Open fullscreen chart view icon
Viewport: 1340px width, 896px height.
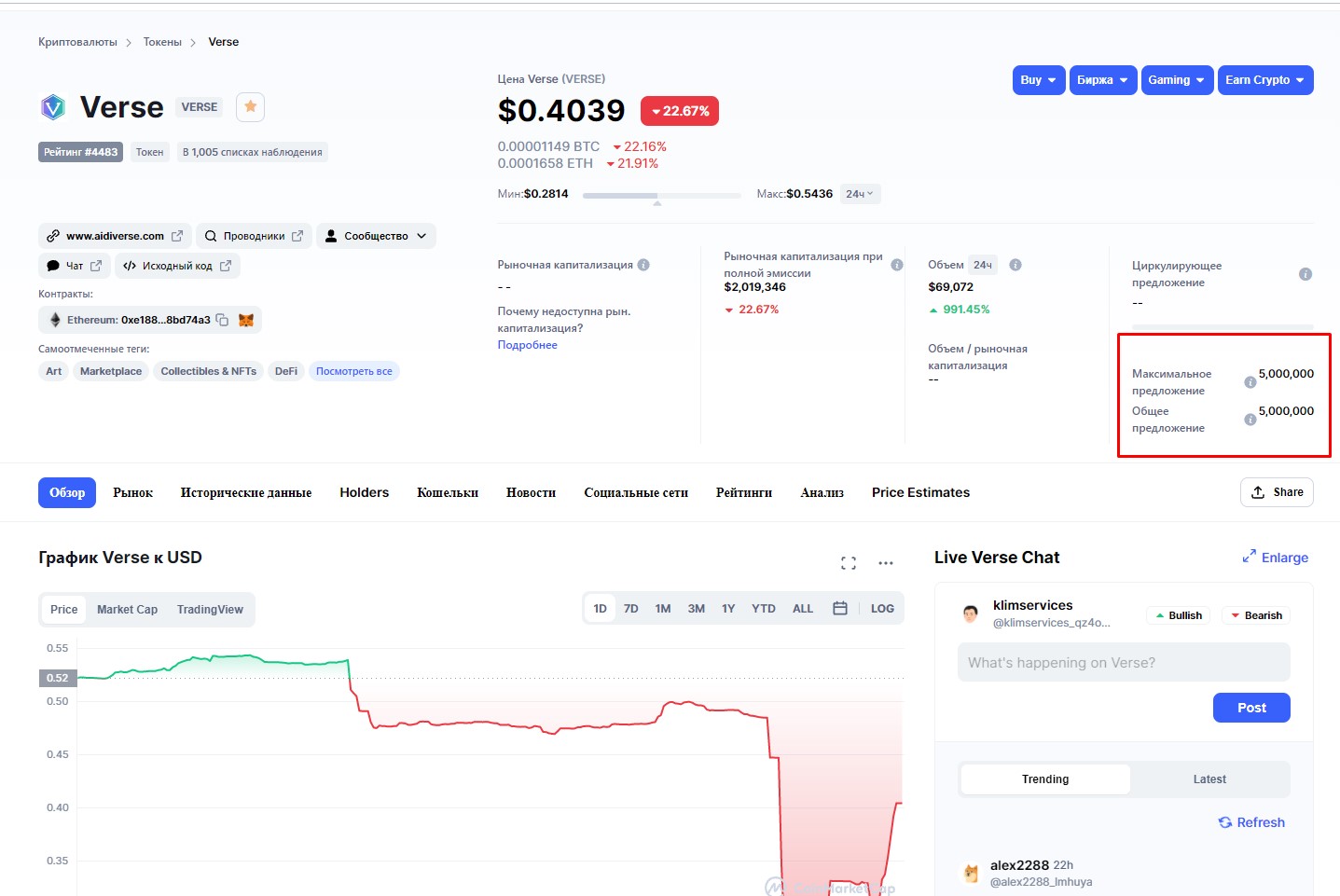click(849, 563)
